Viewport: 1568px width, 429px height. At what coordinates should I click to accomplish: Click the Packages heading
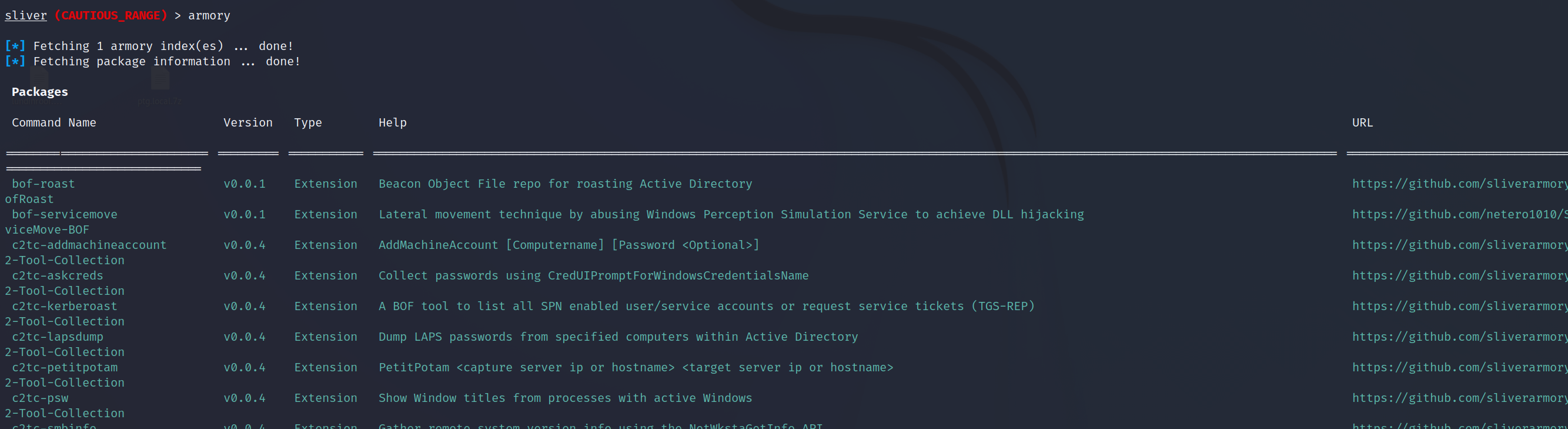pos(39,92)
